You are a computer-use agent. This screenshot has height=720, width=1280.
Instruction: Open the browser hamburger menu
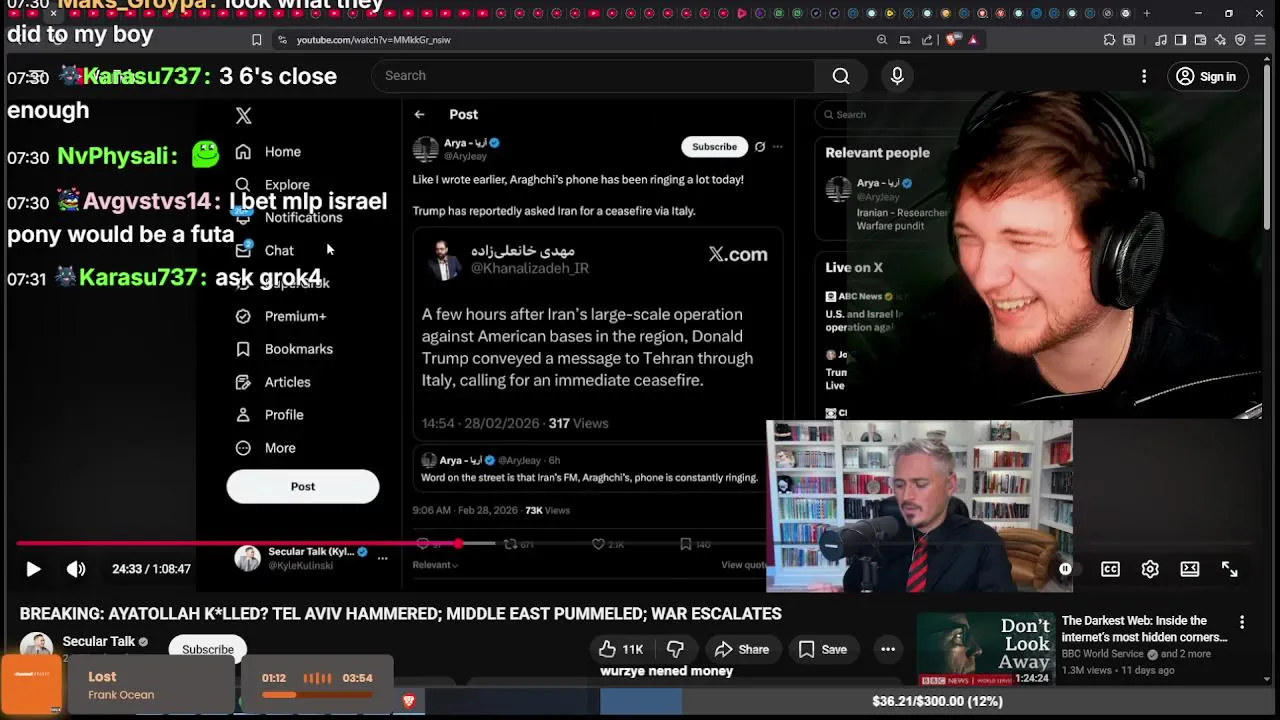click(1261, 40)
